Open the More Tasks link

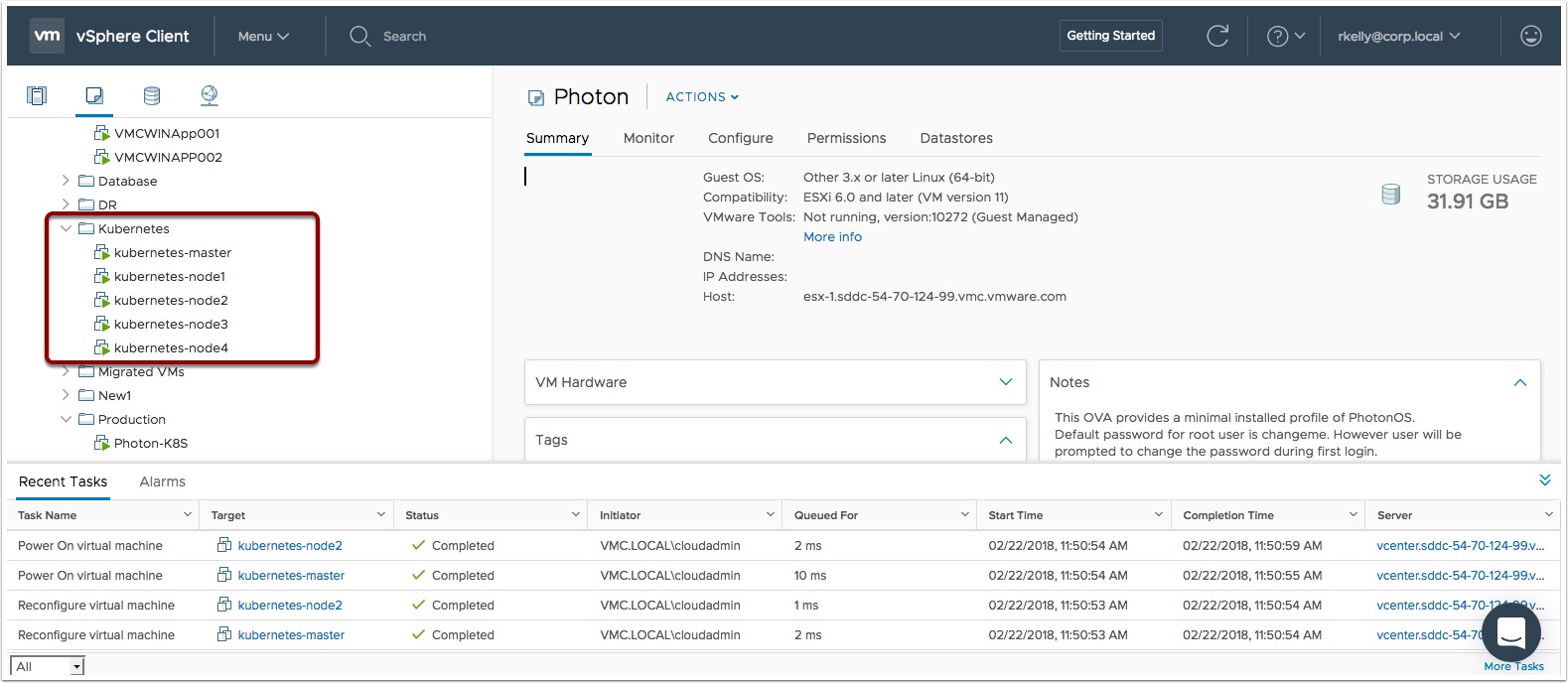click(x=1513, y=666)
